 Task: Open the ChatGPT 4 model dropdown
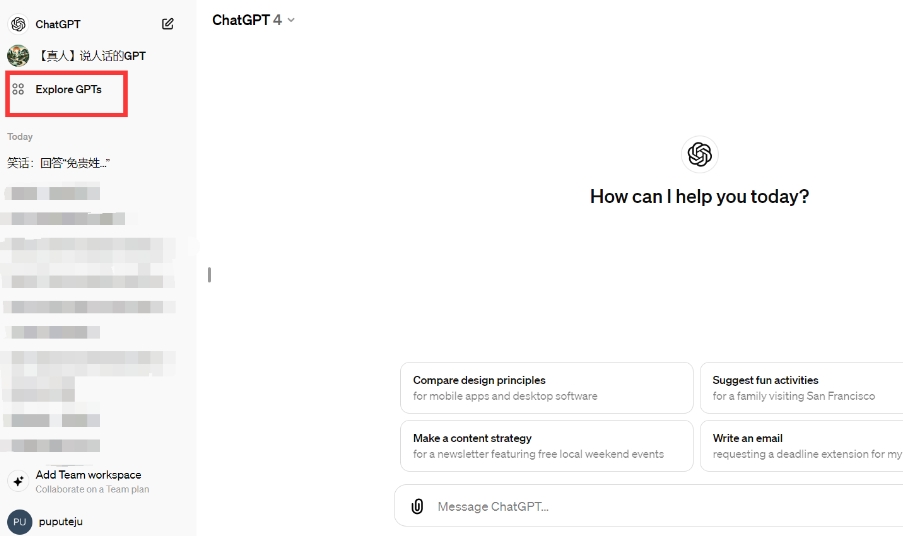[x=253, y=20]
